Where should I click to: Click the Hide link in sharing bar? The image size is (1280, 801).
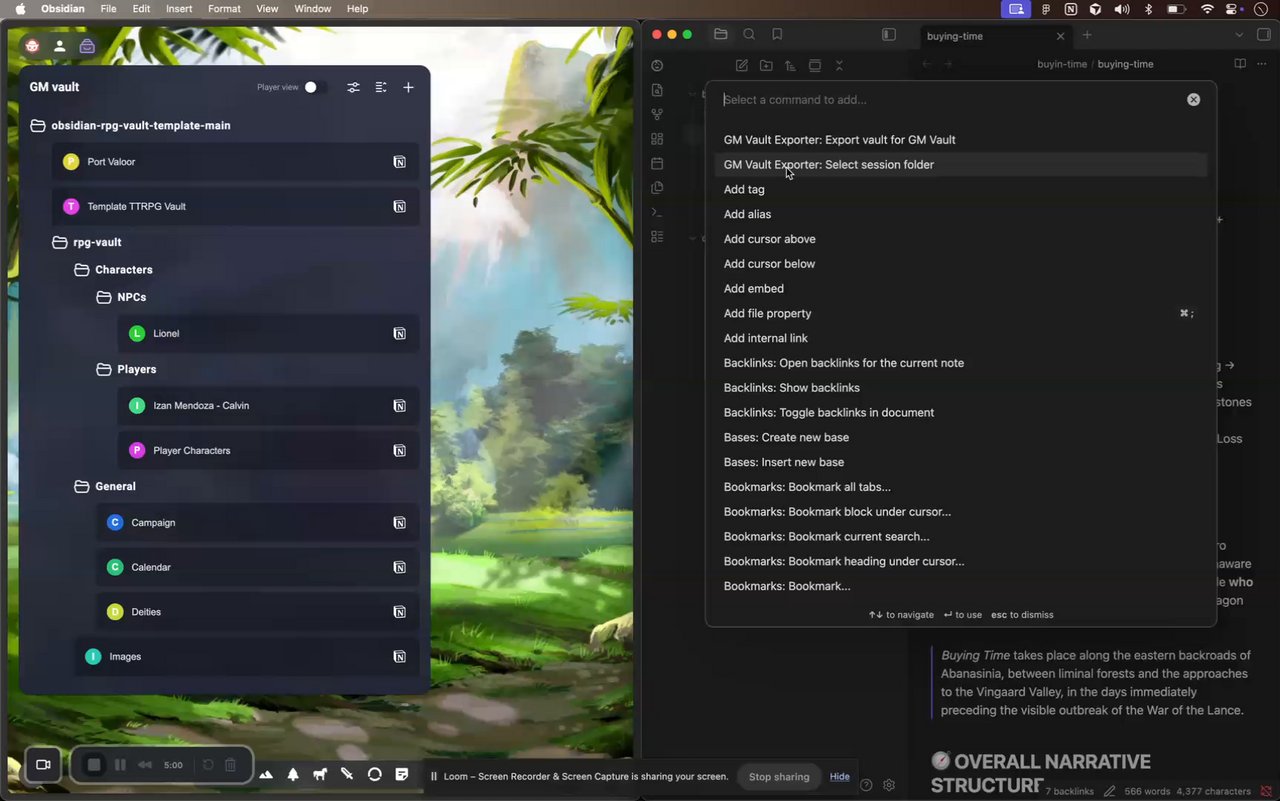(x=840, y=777)
